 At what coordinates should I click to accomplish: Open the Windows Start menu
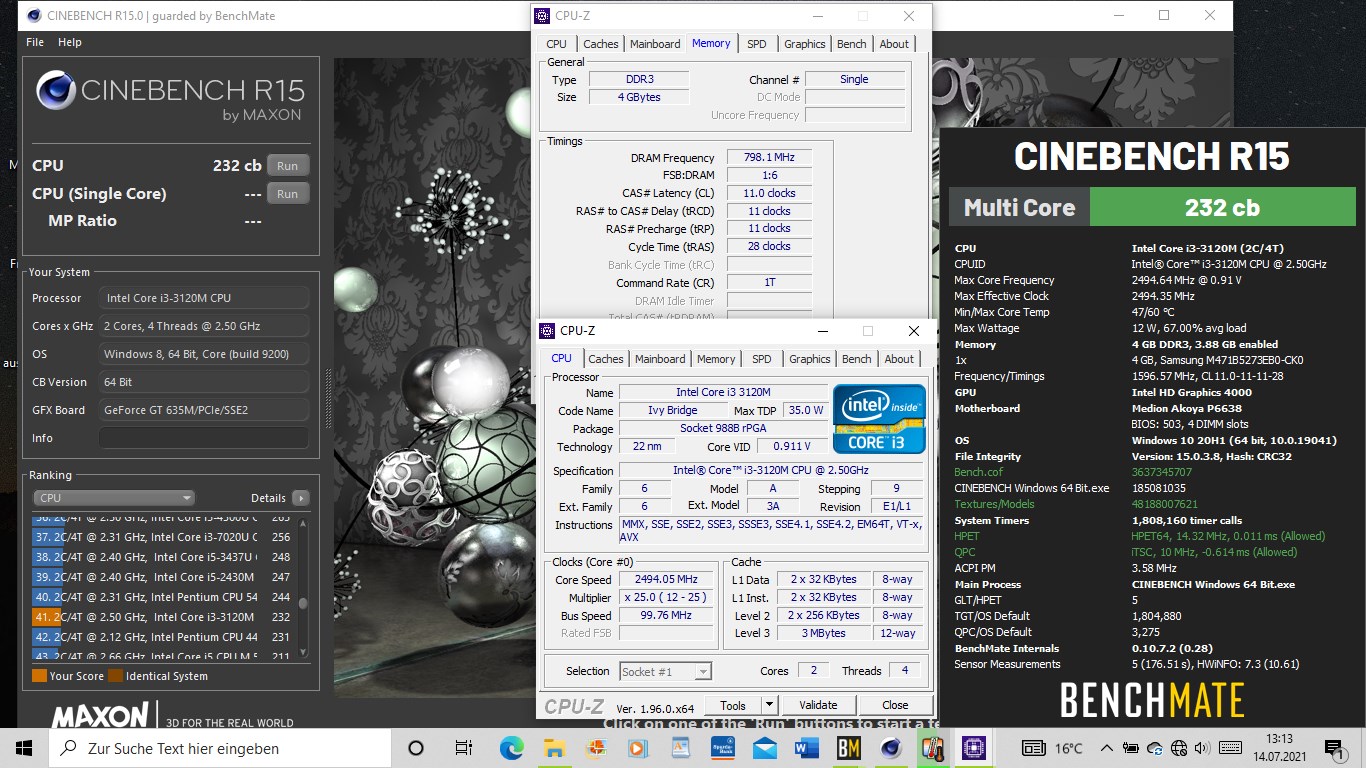24,748
